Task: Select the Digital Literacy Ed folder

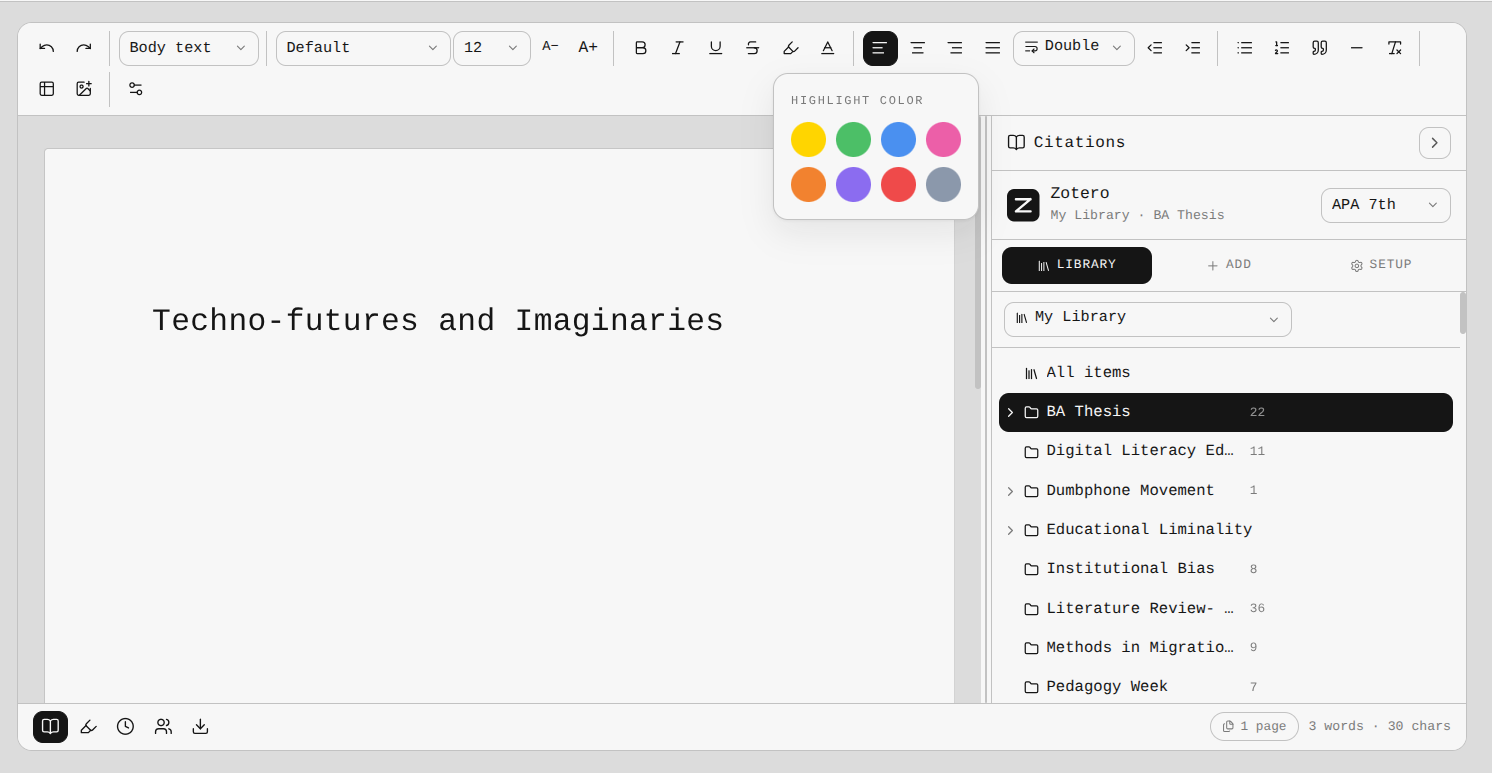Action: click(1226, 451)
